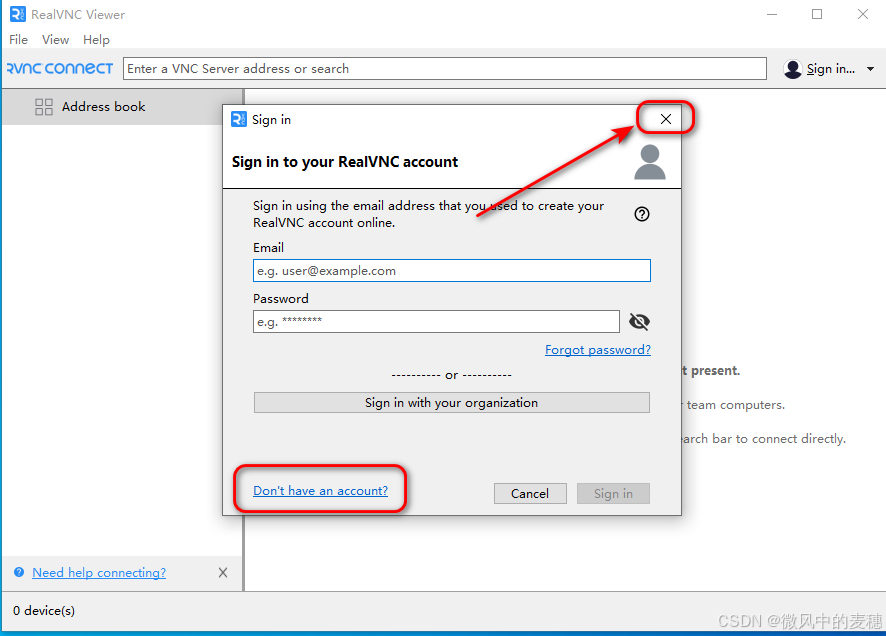Open the Forgot password link
This screenshot has height=636, width=886.
598,350
